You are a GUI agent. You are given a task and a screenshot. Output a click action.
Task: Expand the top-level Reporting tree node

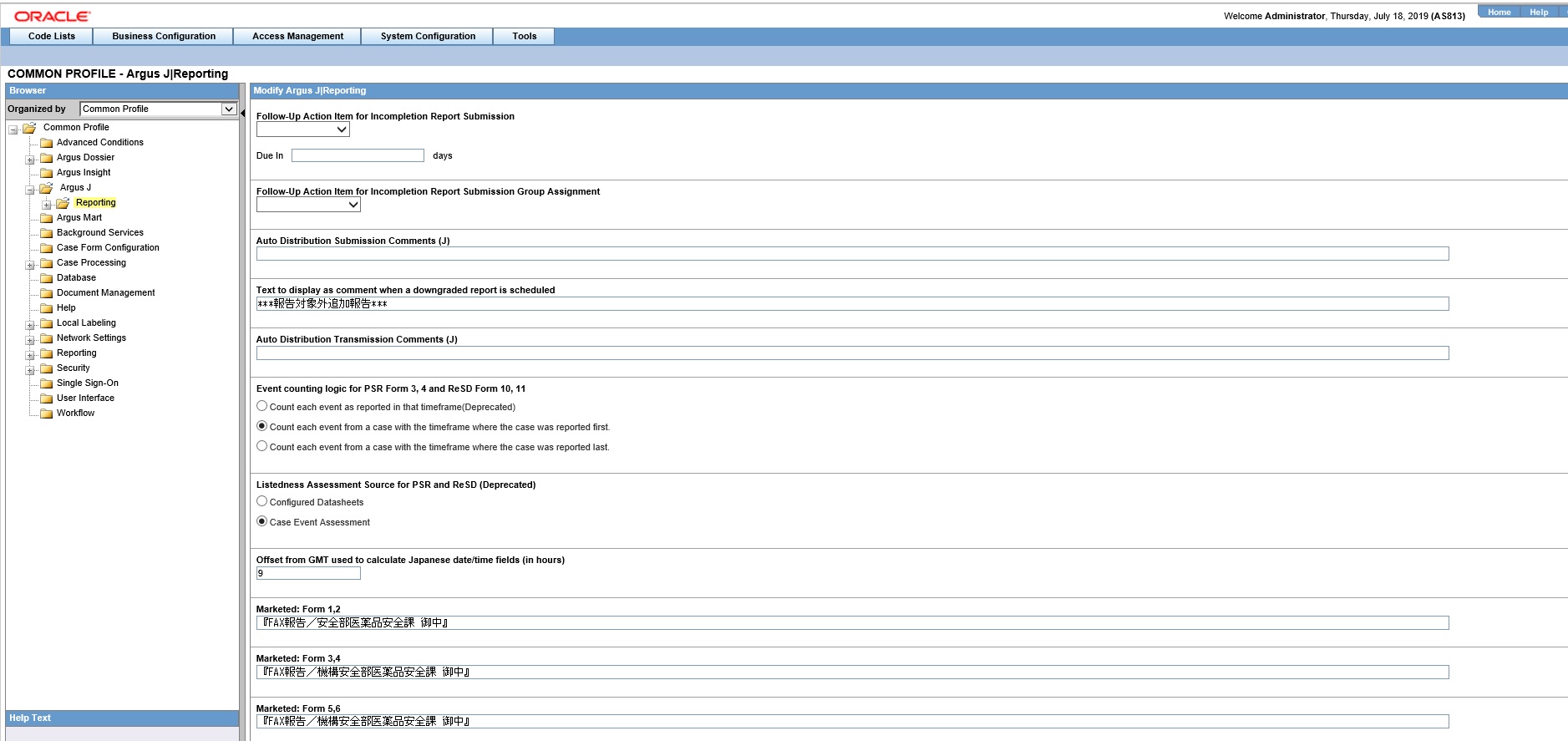pyautogui.click(x=30, y=355)
